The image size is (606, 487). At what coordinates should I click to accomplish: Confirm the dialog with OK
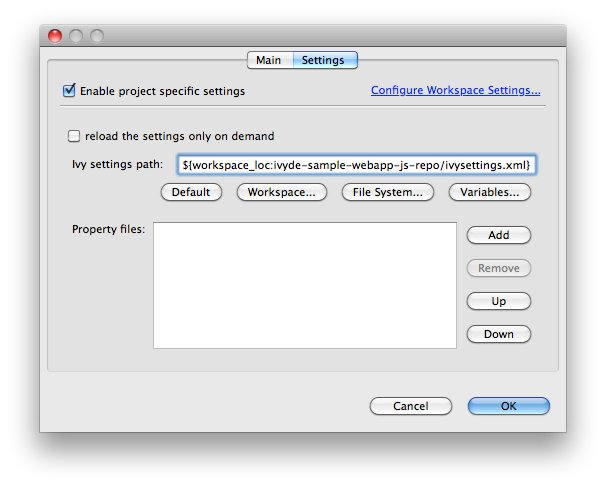tap(508, 406)
